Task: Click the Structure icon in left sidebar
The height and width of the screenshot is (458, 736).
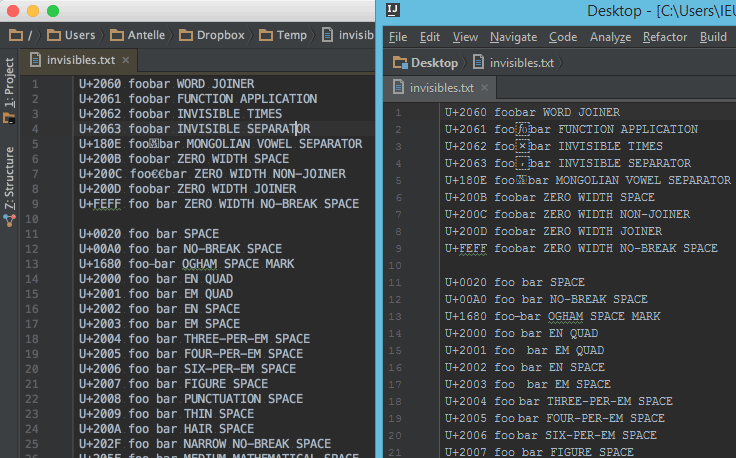Action: pos(9,220)
